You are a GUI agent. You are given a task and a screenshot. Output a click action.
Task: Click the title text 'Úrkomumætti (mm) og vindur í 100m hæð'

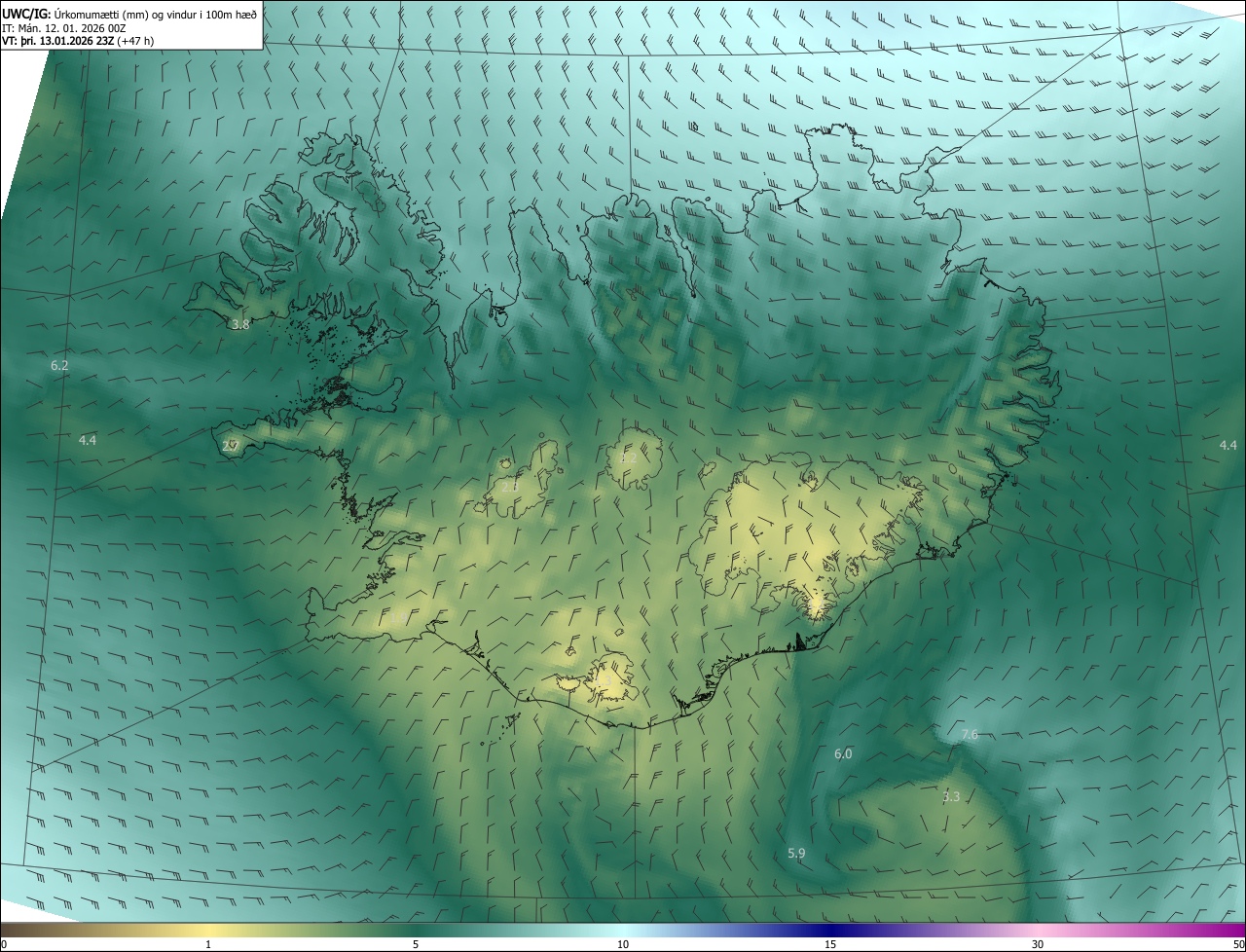tap(156, 14)
